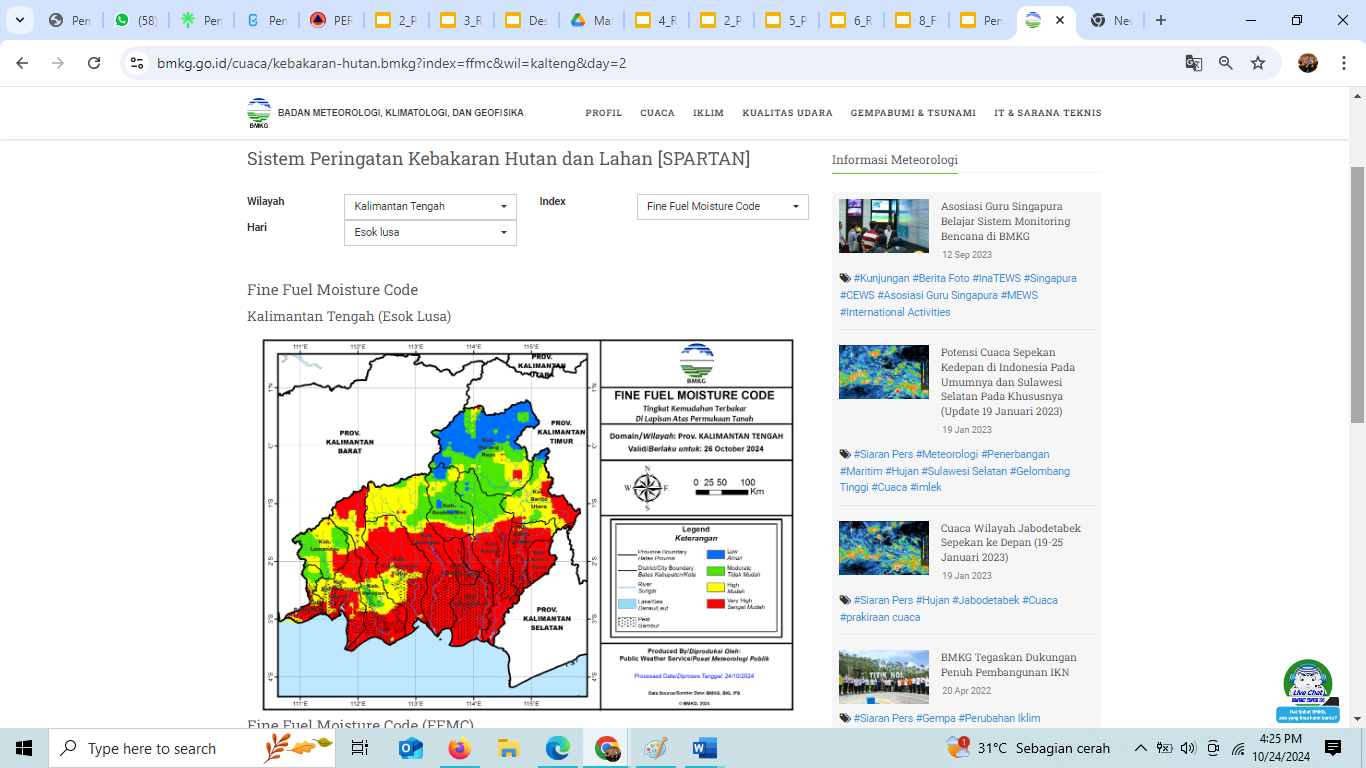The image size is (1366, 768).
Task: Open the notification center icon
Action: [1333, 748]
